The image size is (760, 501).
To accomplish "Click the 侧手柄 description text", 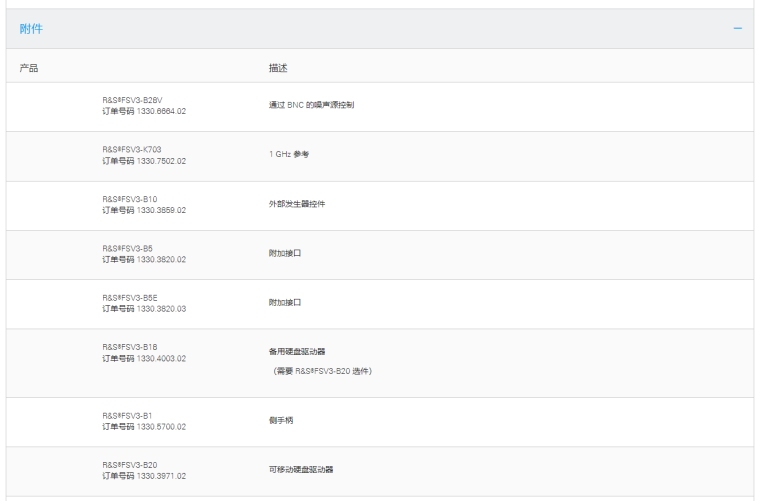I will (x=267, y=420).
